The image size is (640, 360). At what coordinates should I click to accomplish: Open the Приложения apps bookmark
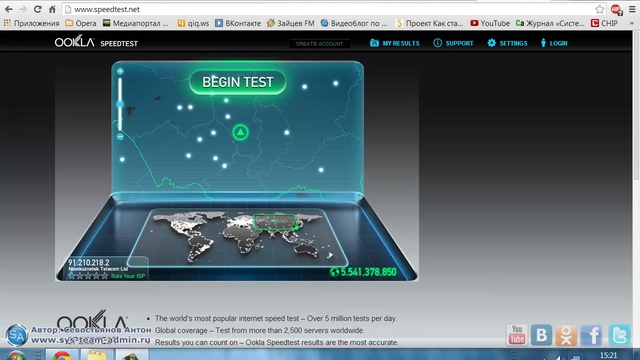pyautogui.click(x=31, y=23)
